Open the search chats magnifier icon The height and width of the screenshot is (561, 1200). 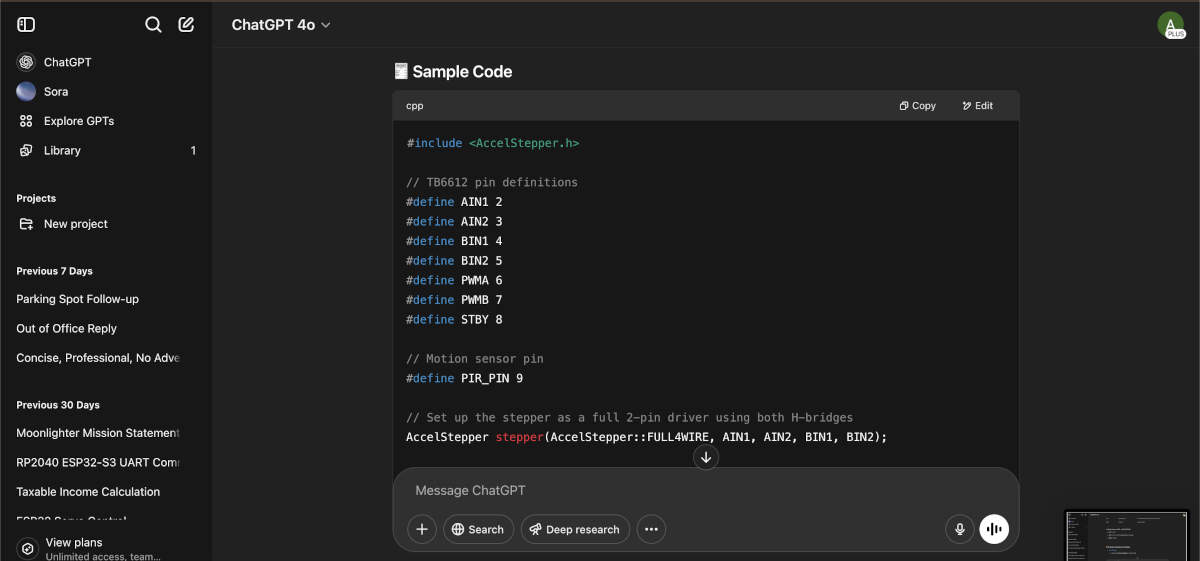(x=153, y=24)
